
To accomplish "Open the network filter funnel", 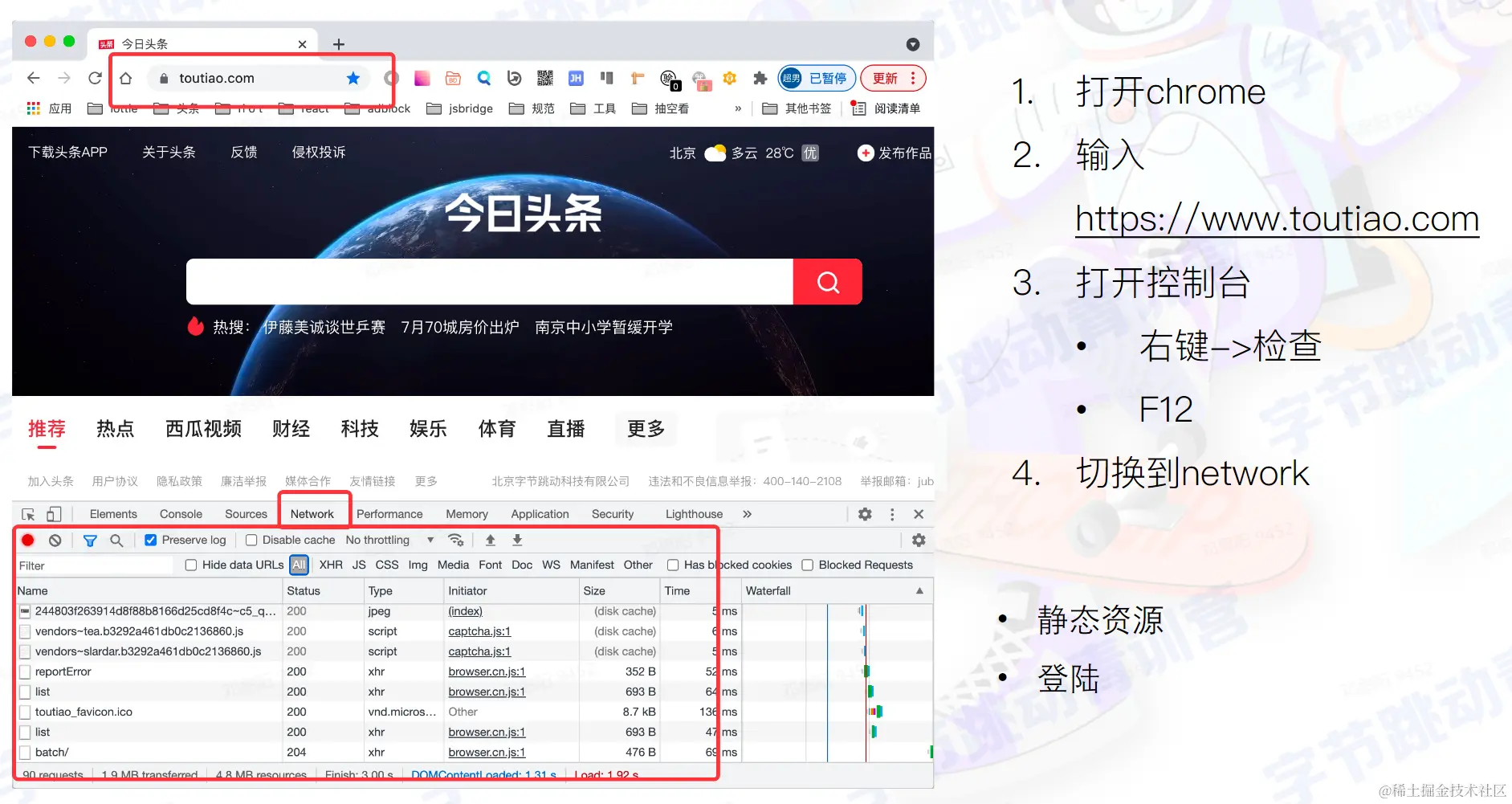I will coord(90,540).
